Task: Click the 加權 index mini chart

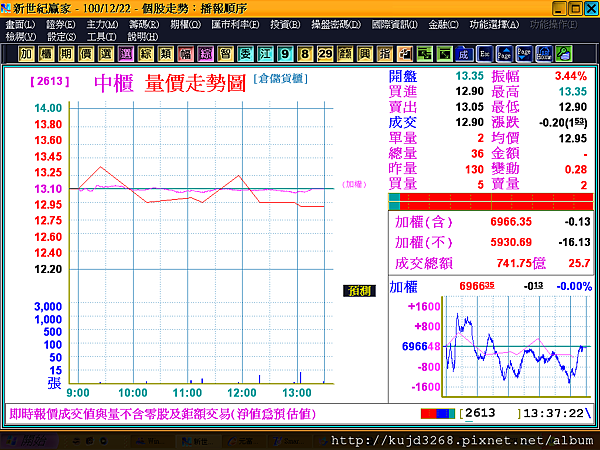Action: coord(517,346)
